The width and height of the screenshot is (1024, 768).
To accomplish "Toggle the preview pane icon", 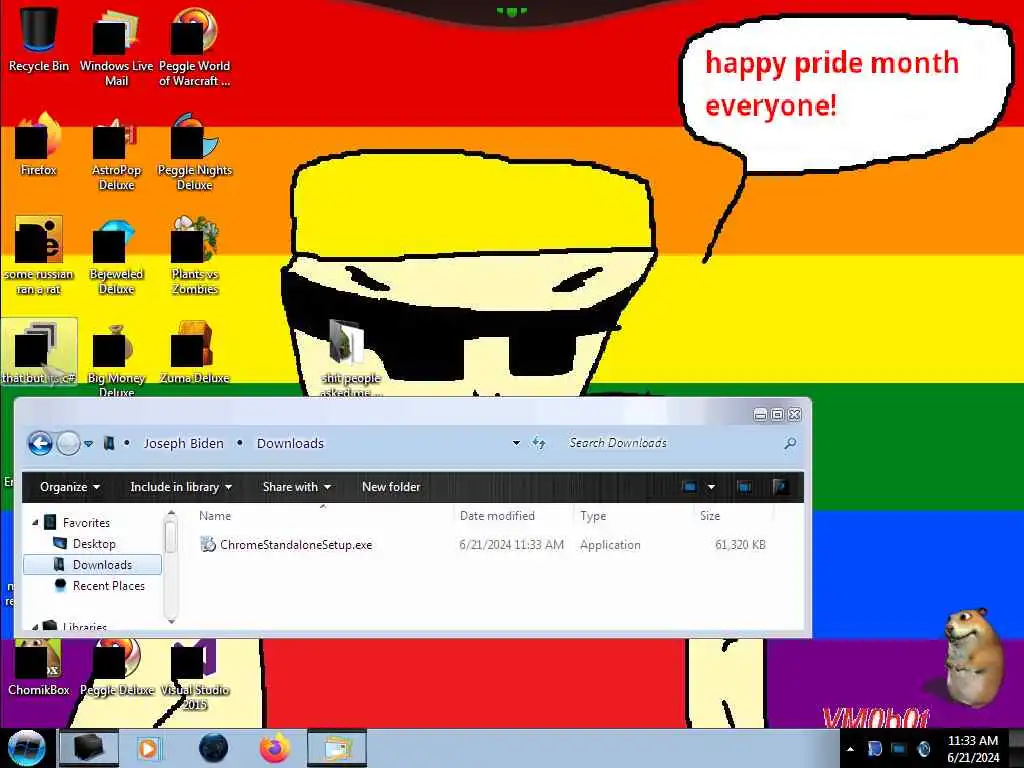I will pos(744,487).
